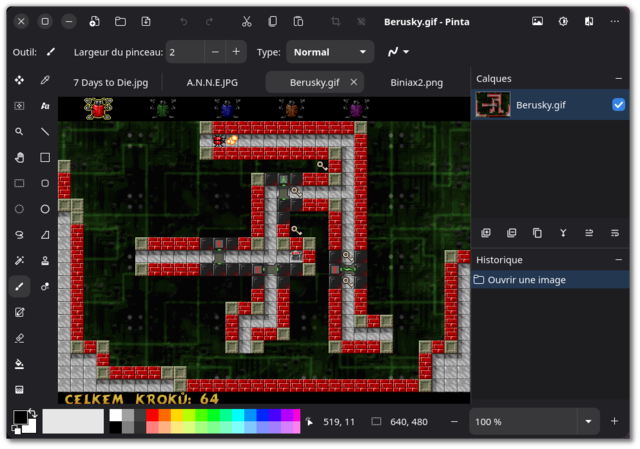Select the Lasso Select tool

19,235
